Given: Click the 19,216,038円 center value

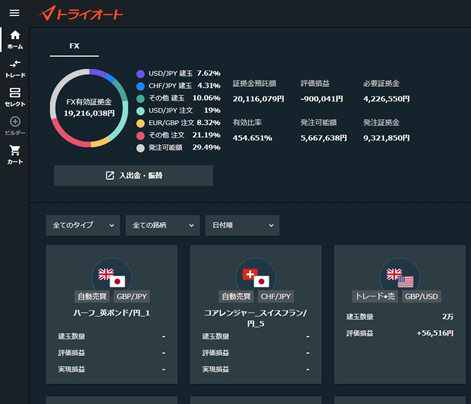Looking at the screenshot, I should click(89, 113).
